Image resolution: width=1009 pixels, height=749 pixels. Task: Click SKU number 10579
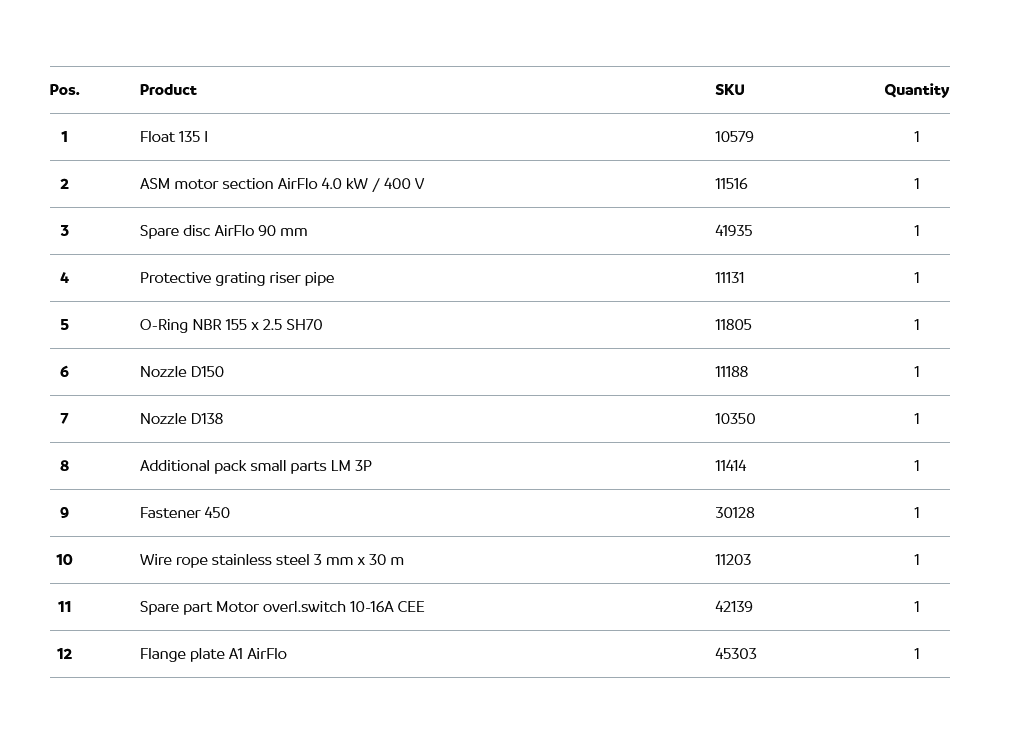tap(734, 137)
